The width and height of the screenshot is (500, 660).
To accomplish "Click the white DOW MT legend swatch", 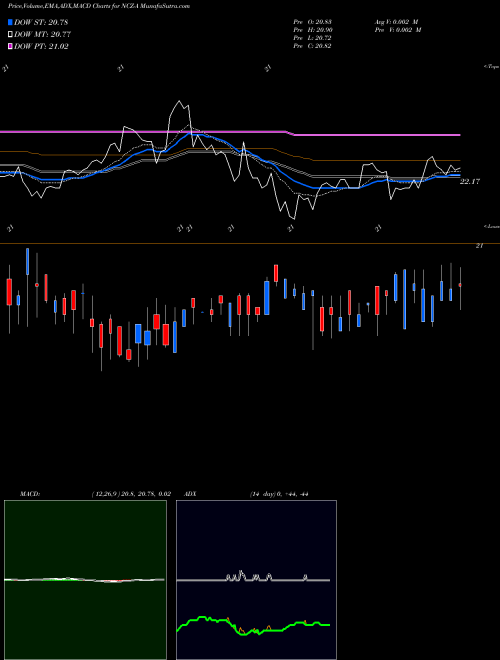I will 11,35.
